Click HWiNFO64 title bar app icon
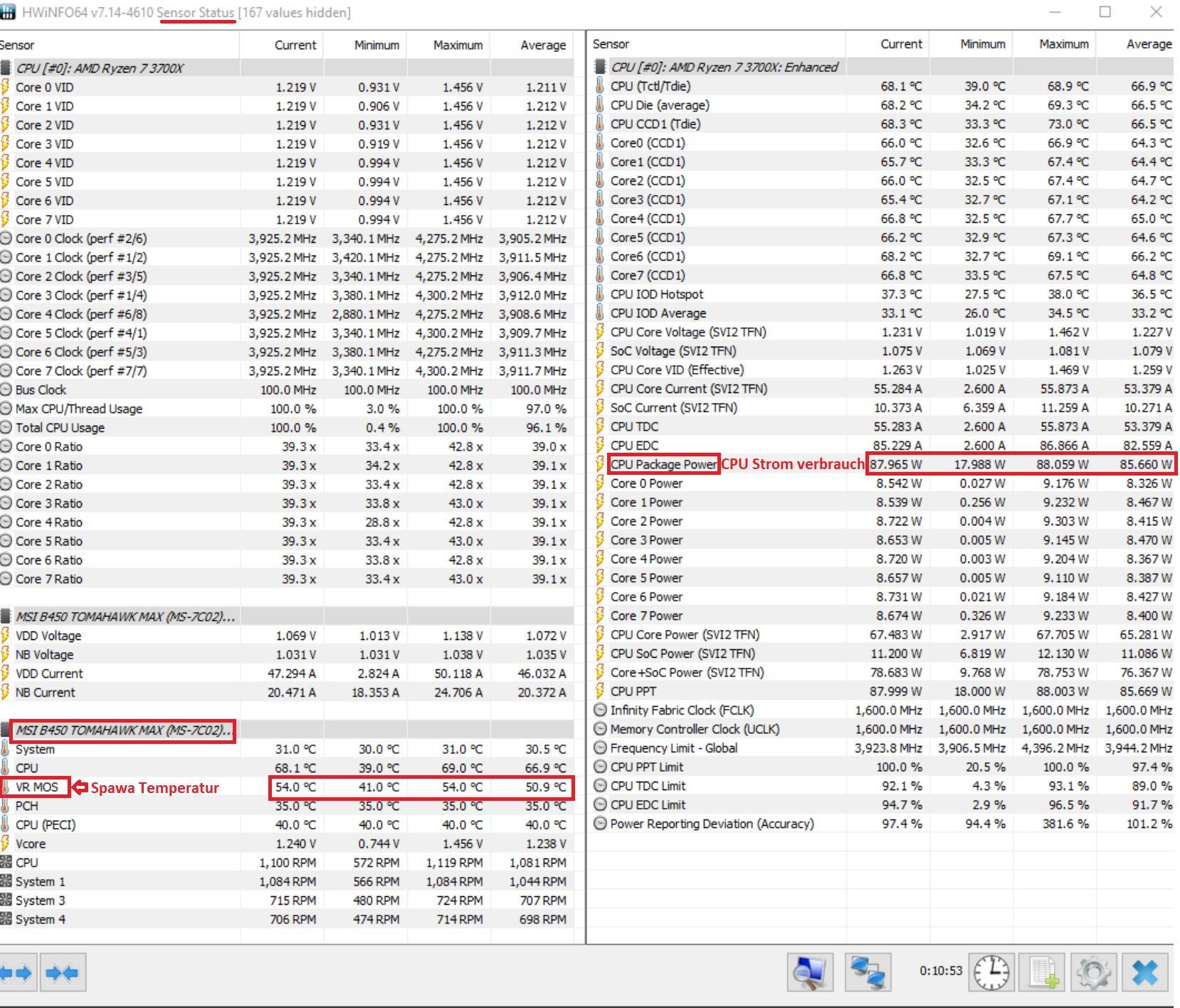 click(x=7, y=12)
